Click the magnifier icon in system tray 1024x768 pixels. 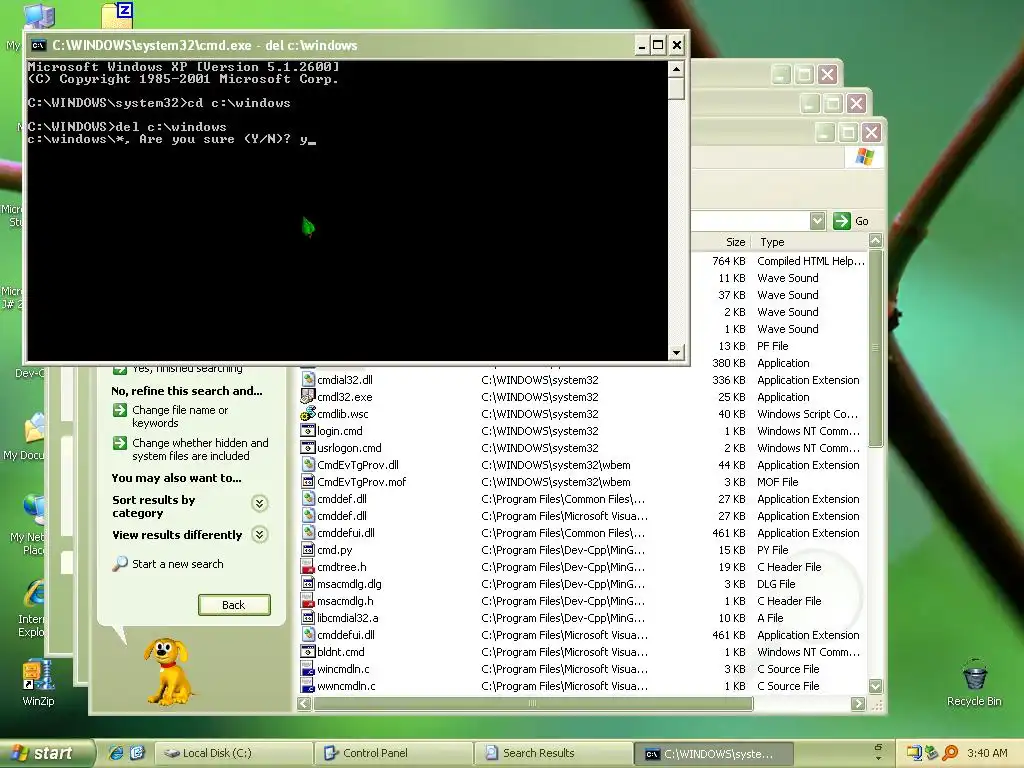coord(950,753)
